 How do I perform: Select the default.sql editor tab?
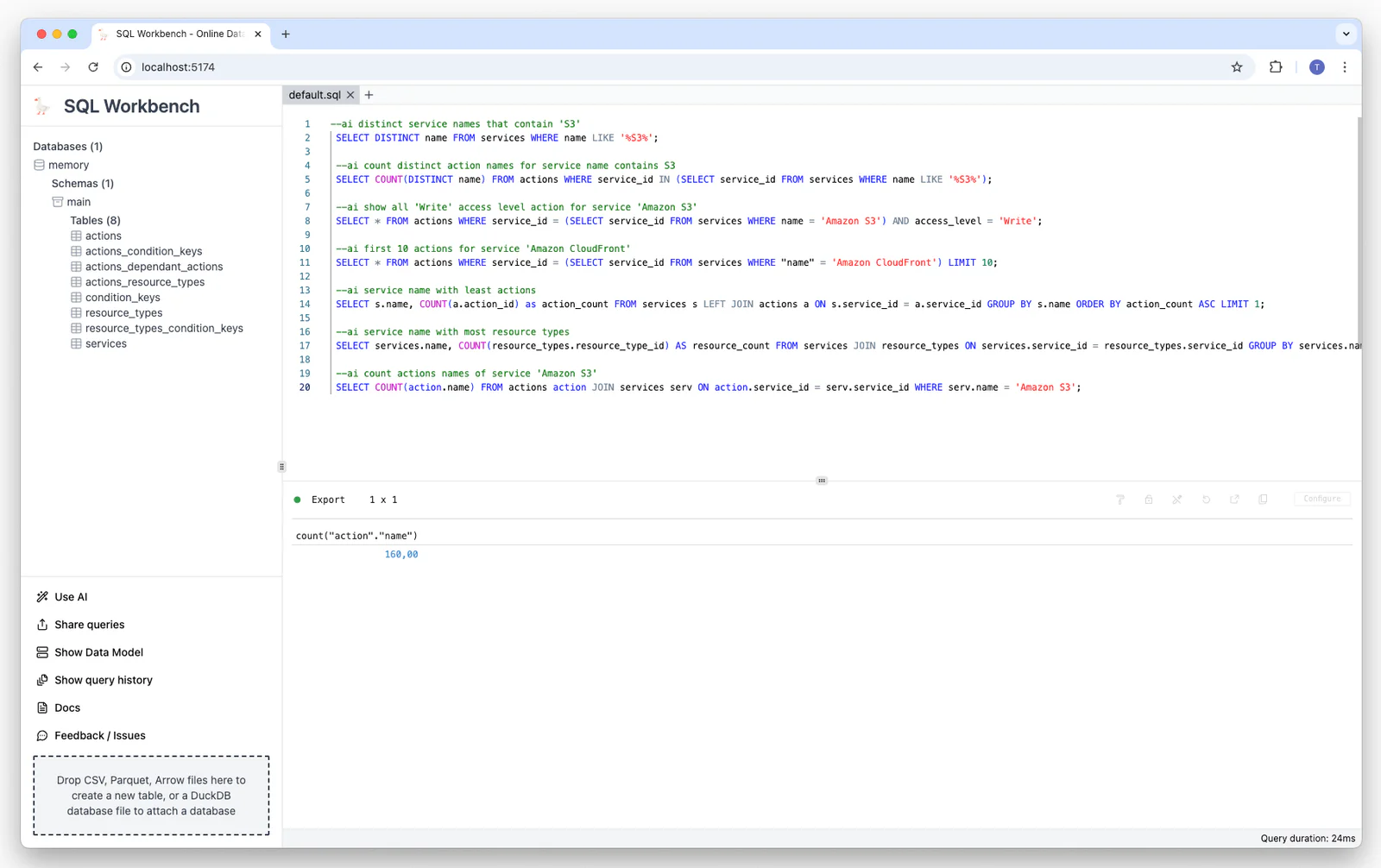[314, 95]
